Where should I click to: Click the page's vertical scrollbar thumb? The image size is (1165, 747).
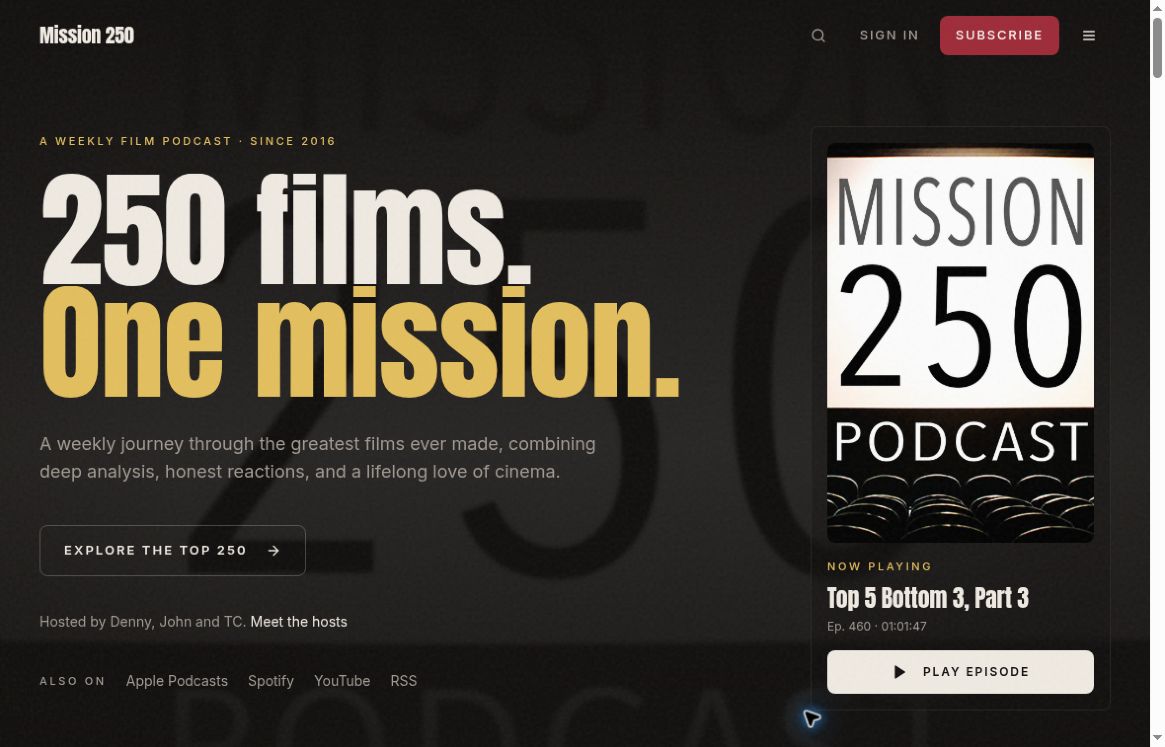(x=1157, y=47)
